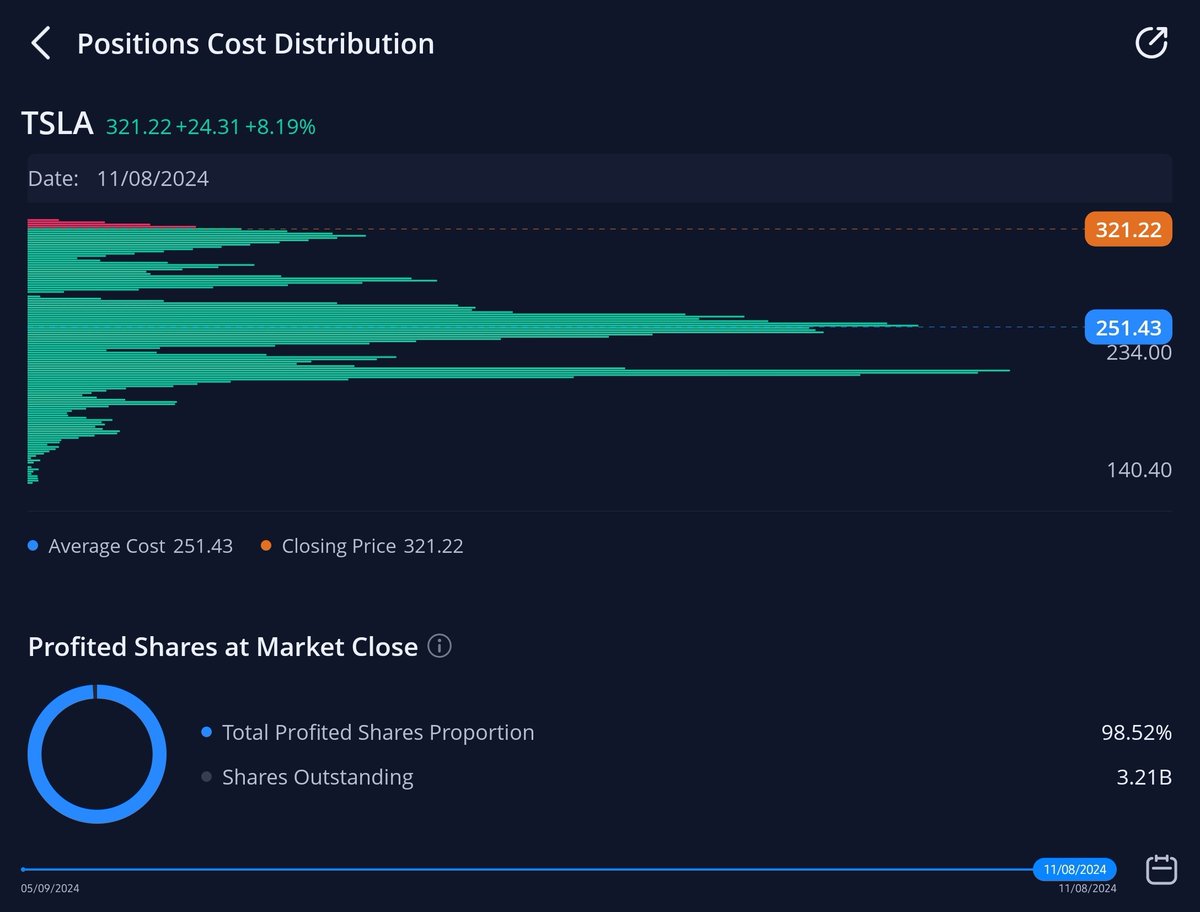Open the calendar date picker icon
The image size is (1200, 912).
click(1160, 869)
